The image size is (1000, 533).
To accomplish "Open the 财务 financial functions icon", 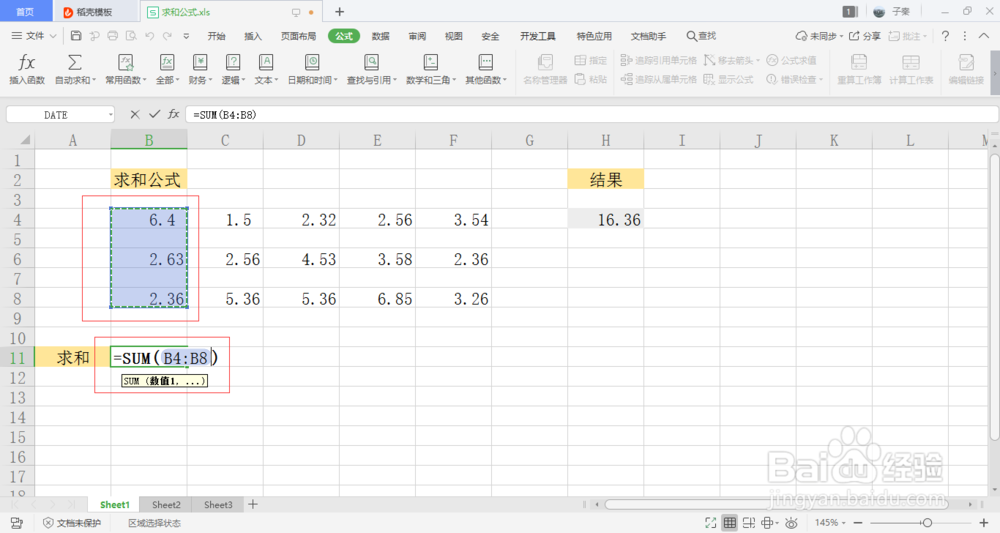I will (200, 62).
